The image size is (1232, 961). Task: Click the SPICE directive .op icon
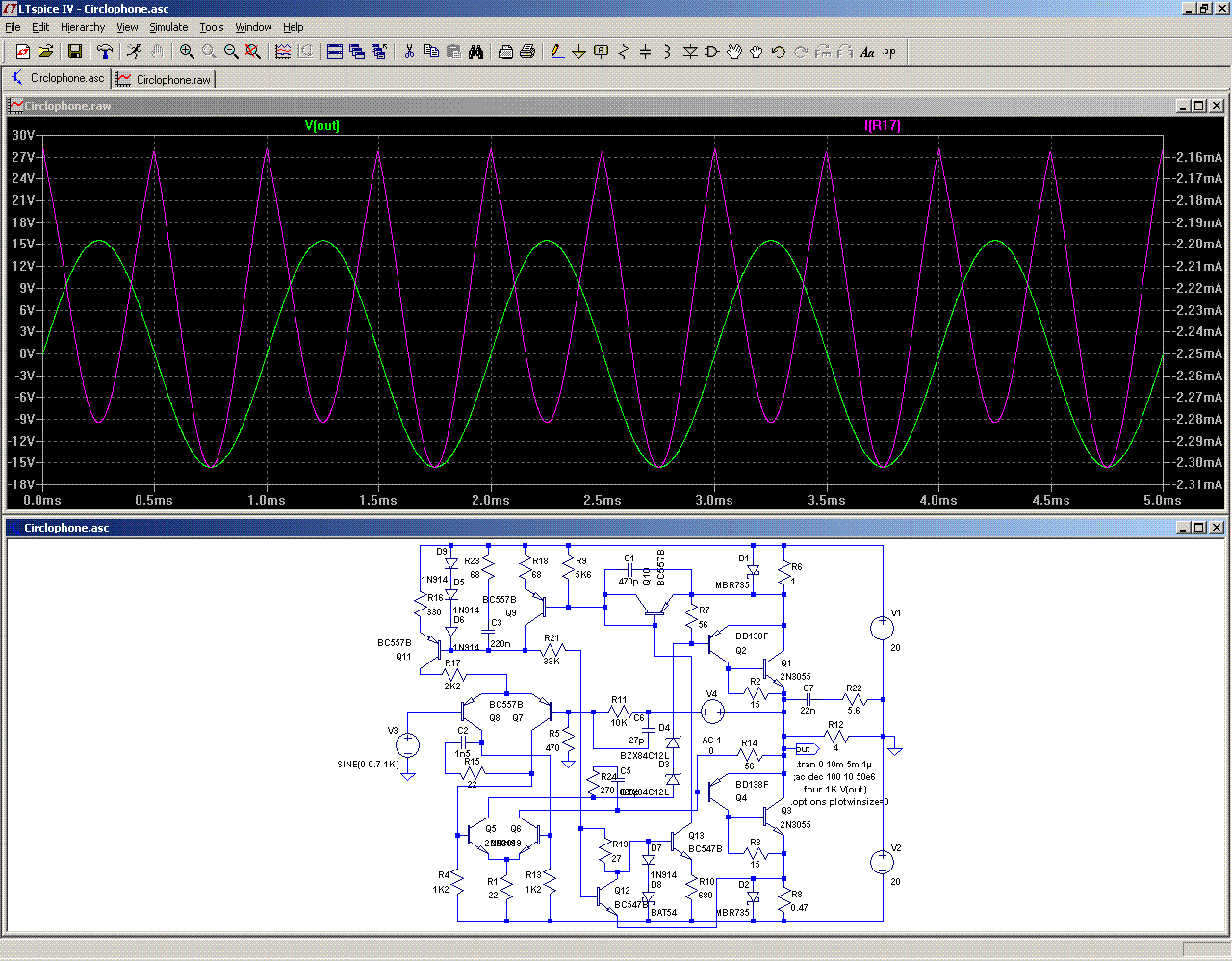pos(889,52)
